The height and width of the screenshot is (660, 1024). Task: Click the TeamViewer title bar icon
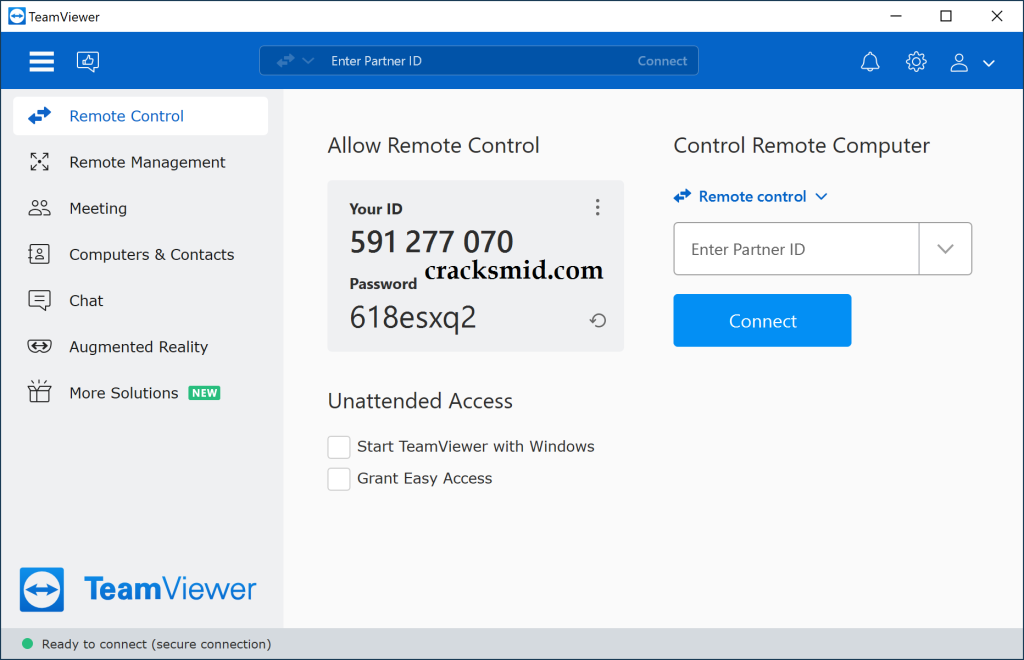coord(17,16)
